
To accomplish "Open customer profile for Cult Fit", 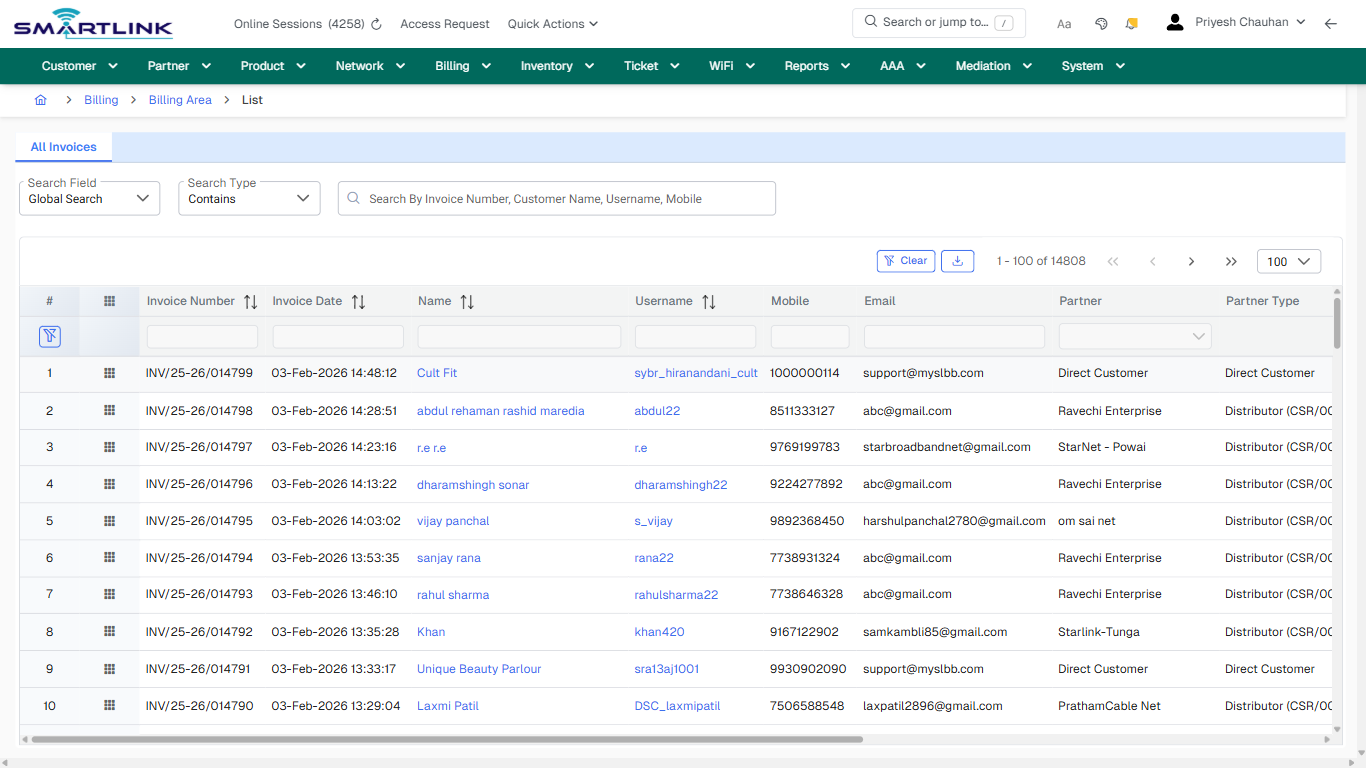I will click(437, 373).
